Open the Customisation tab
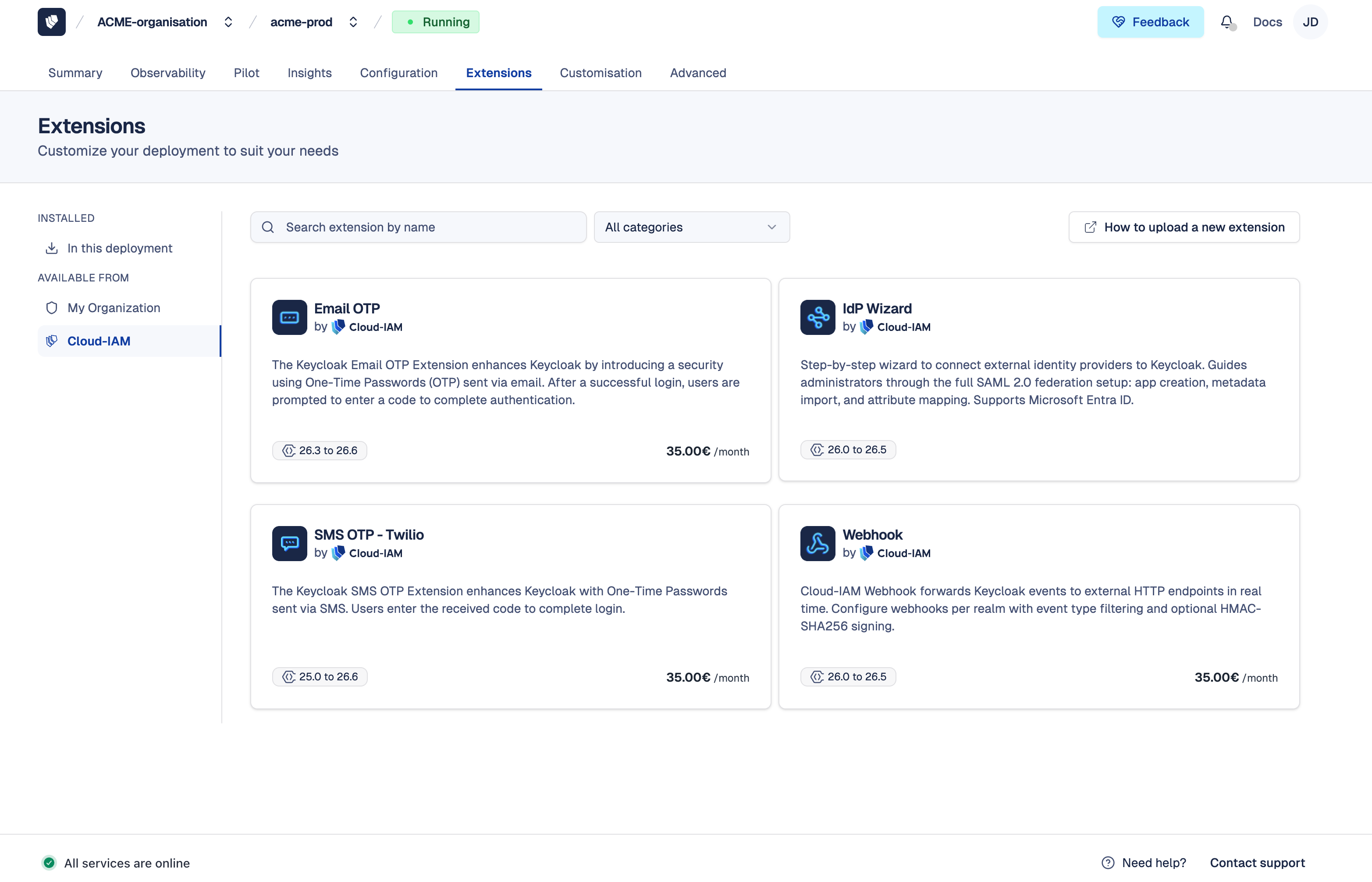1372x882 pixels. (x=601, y=73)
